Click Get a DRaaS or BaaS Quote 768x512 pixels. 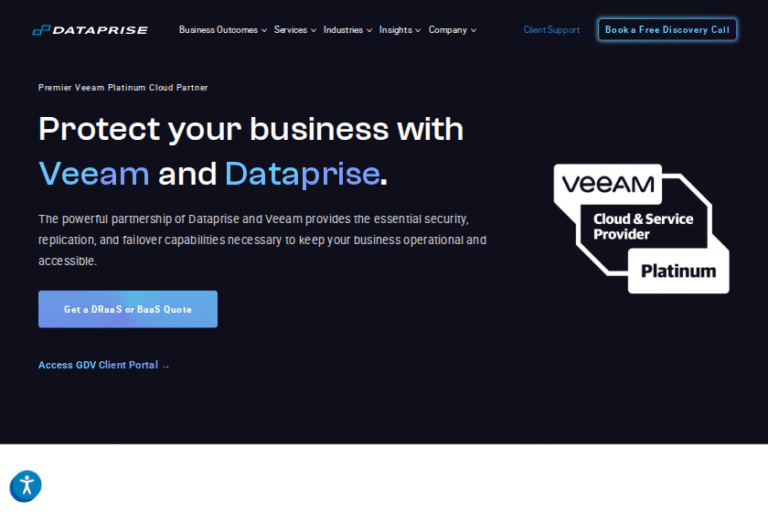pyautogui.click(x=128, y=309)
